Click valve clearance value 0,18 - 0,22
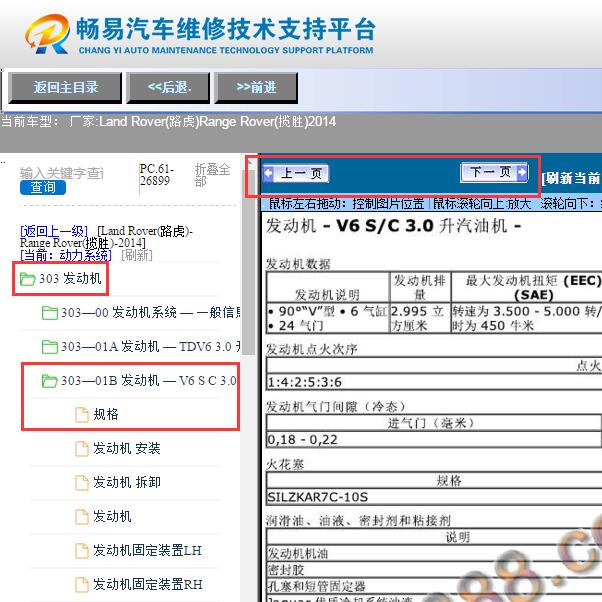Viewport: 602px width, 602px height. [303, 439]
